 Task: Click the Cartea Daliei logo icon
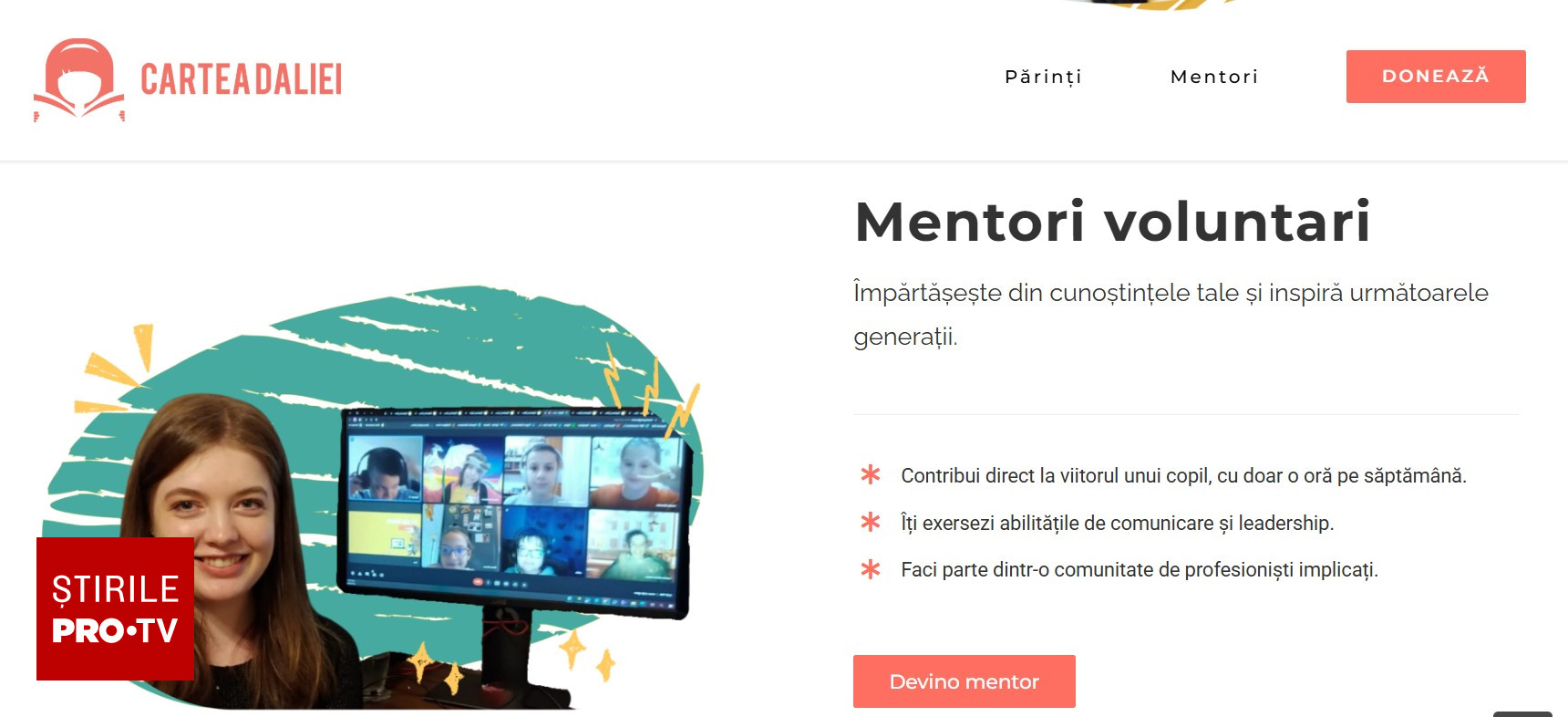tap(79, 79)
